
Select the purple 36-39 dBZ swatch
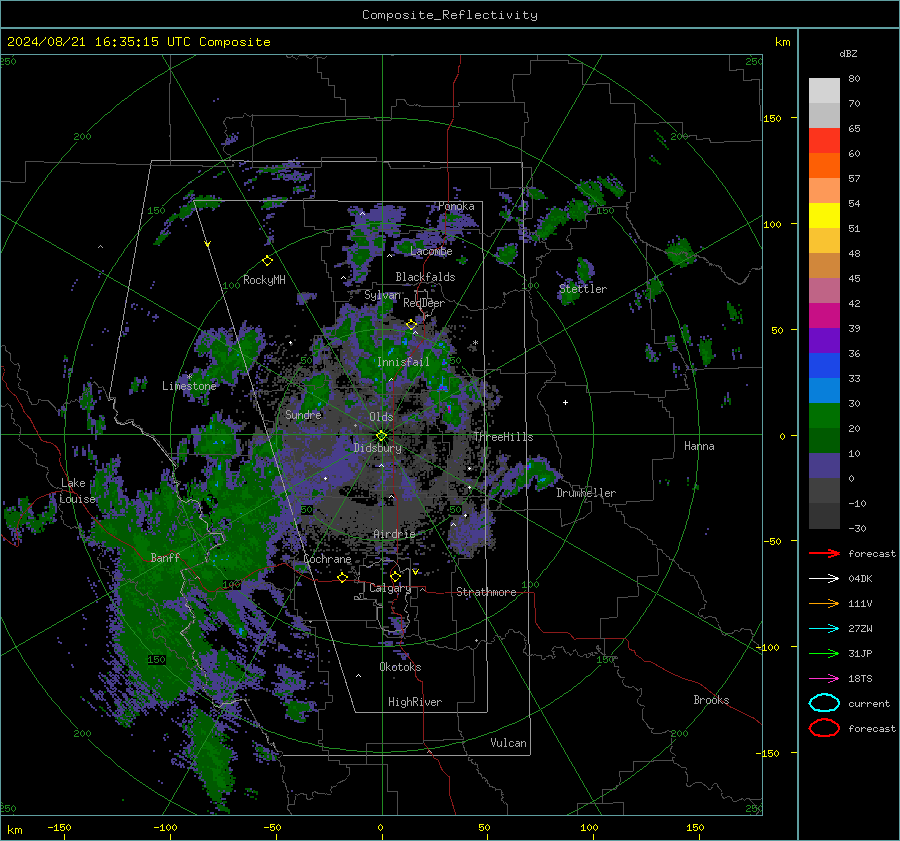point(824,341)
